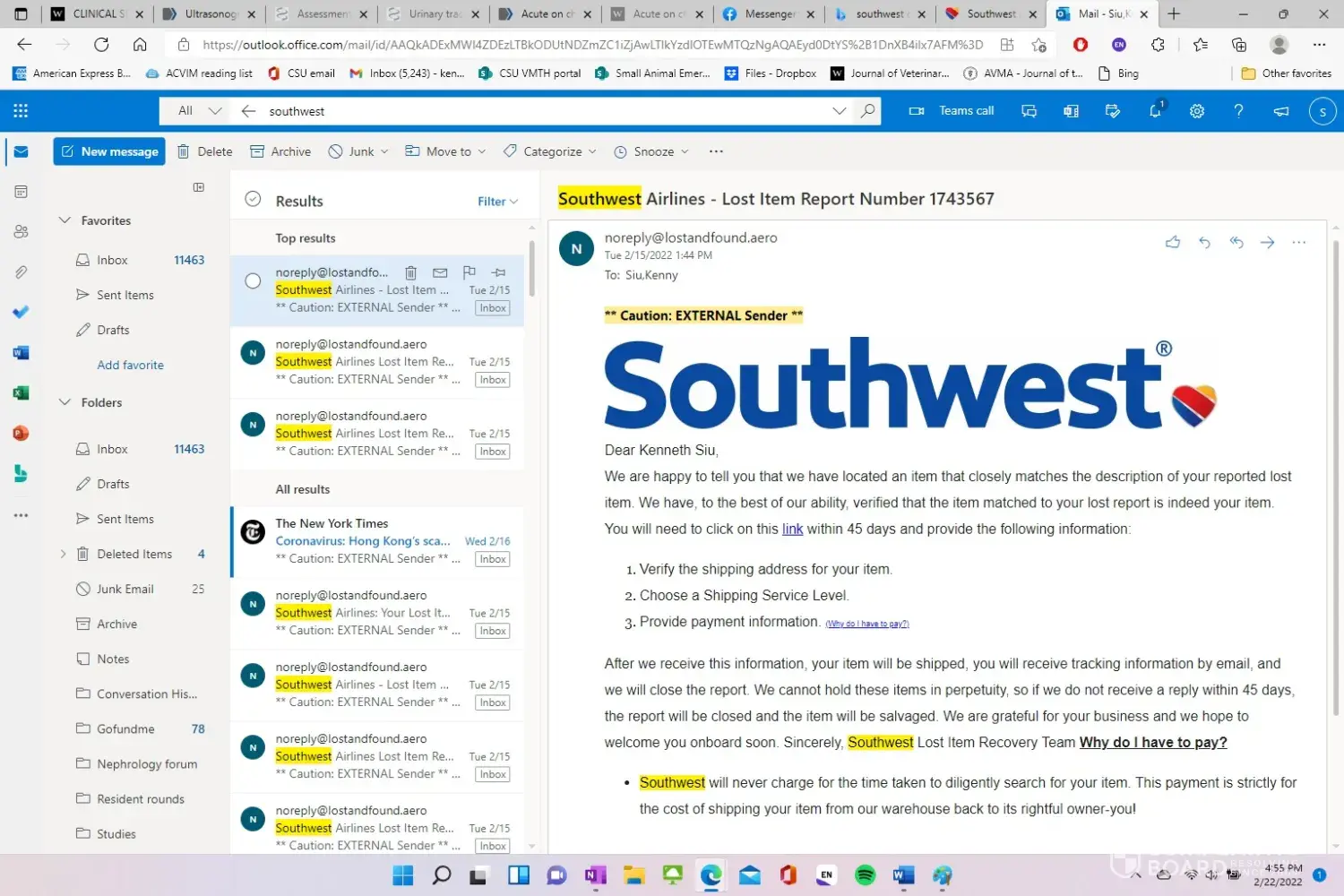
Task: Click the "Why do I have to pay?" link
Action: tap(1152, 742)
